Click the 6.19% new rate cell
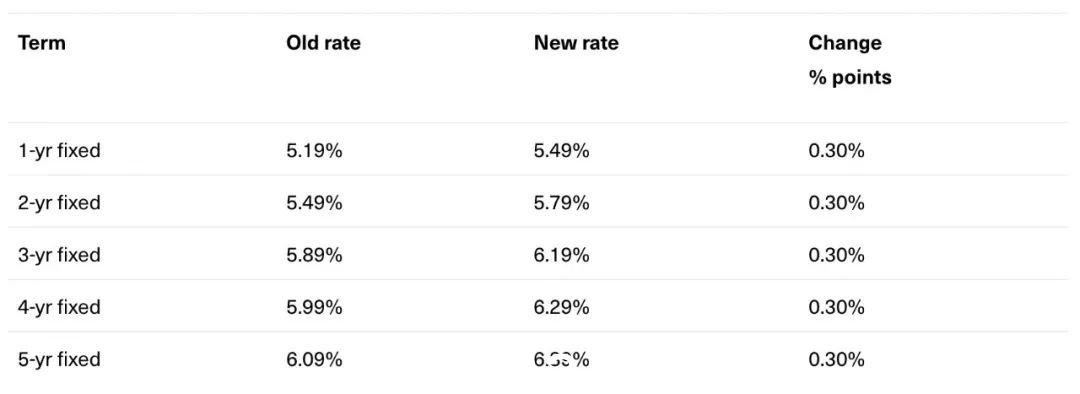Image resolution: width=1080 pixels, height=394 pixels. (x=561, y=256)
